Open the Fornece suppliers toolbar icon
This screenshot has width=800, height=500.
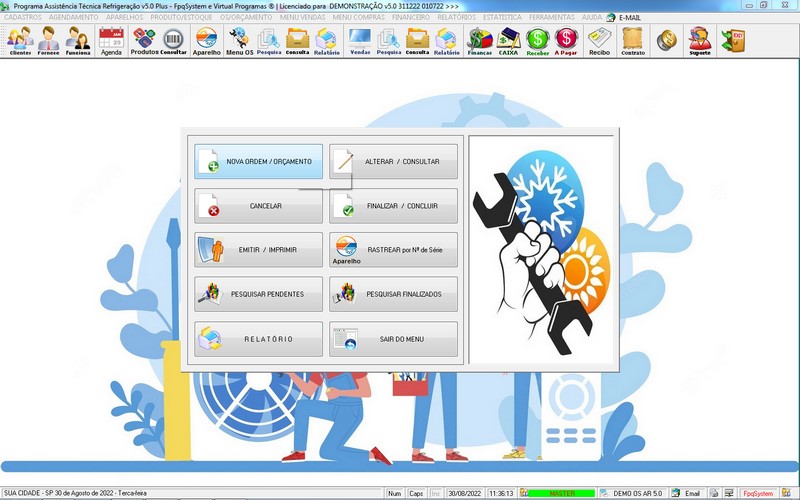[48, 41]
